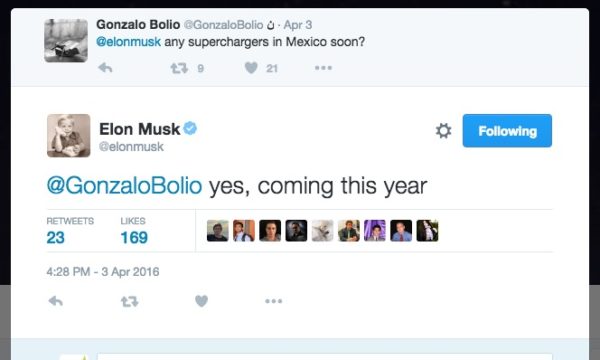Image resolution: width=600 pixels, height=360 pixels.
Task: Like Elon Musk's tweet with heart
Action: (x=201, y=301)
